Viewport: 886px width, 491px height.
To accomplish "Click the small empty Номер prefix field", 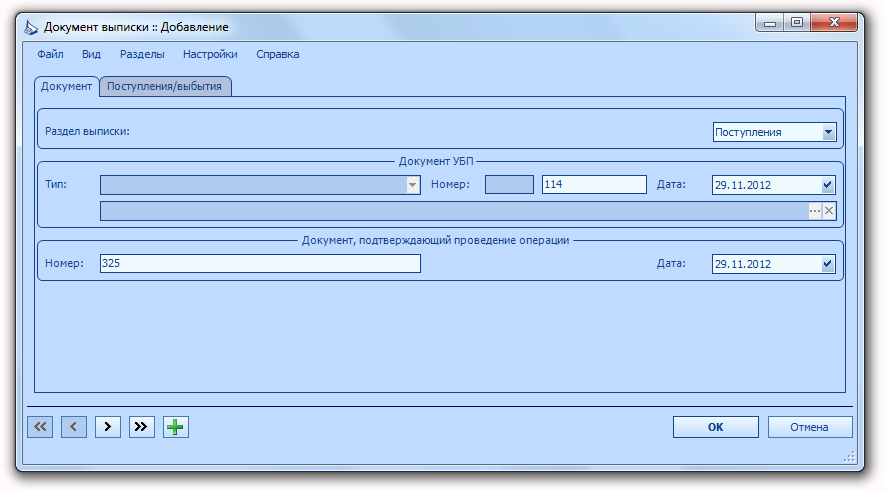I will [x=509, y=185].
